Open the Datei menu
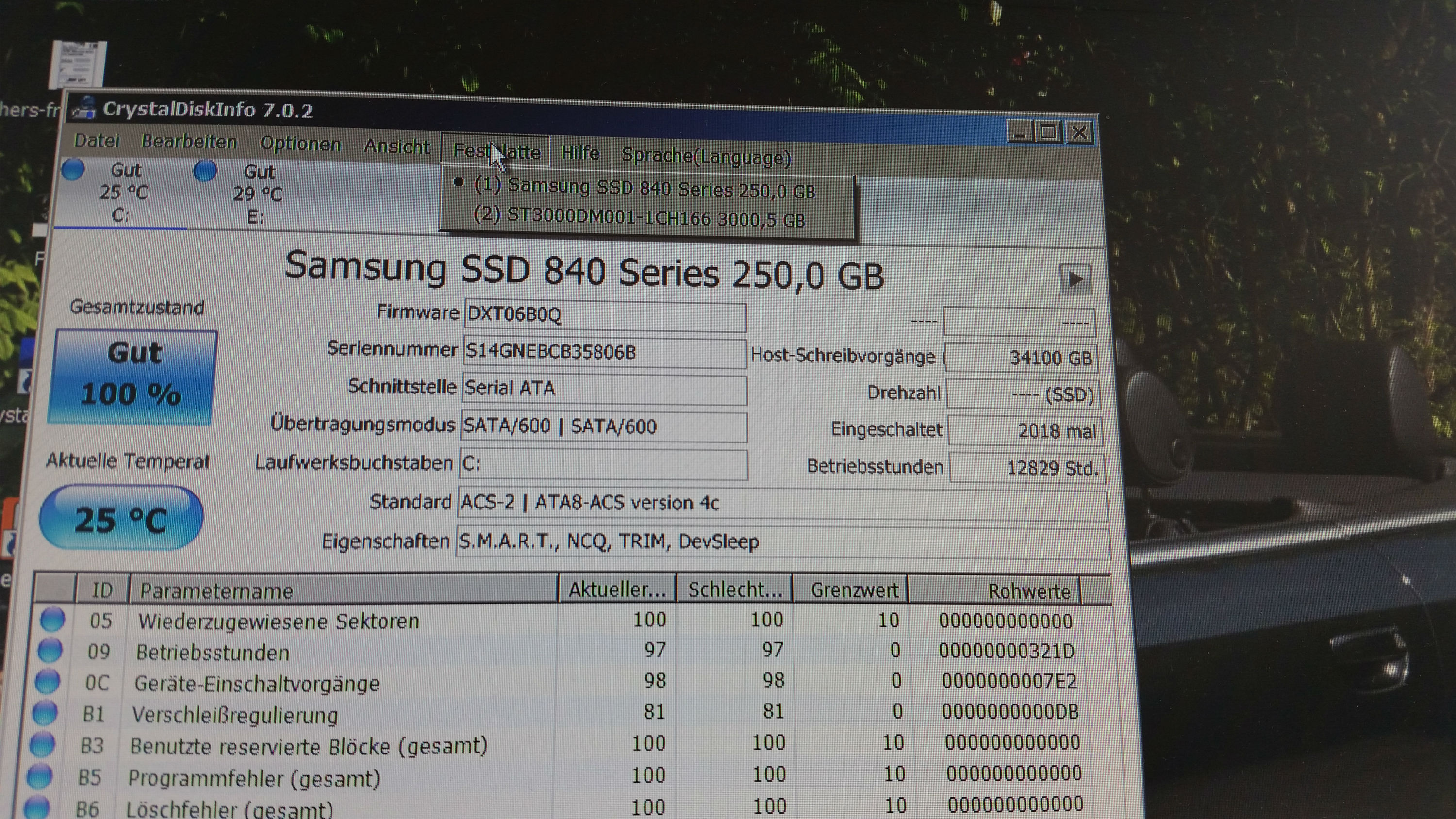 97,140
